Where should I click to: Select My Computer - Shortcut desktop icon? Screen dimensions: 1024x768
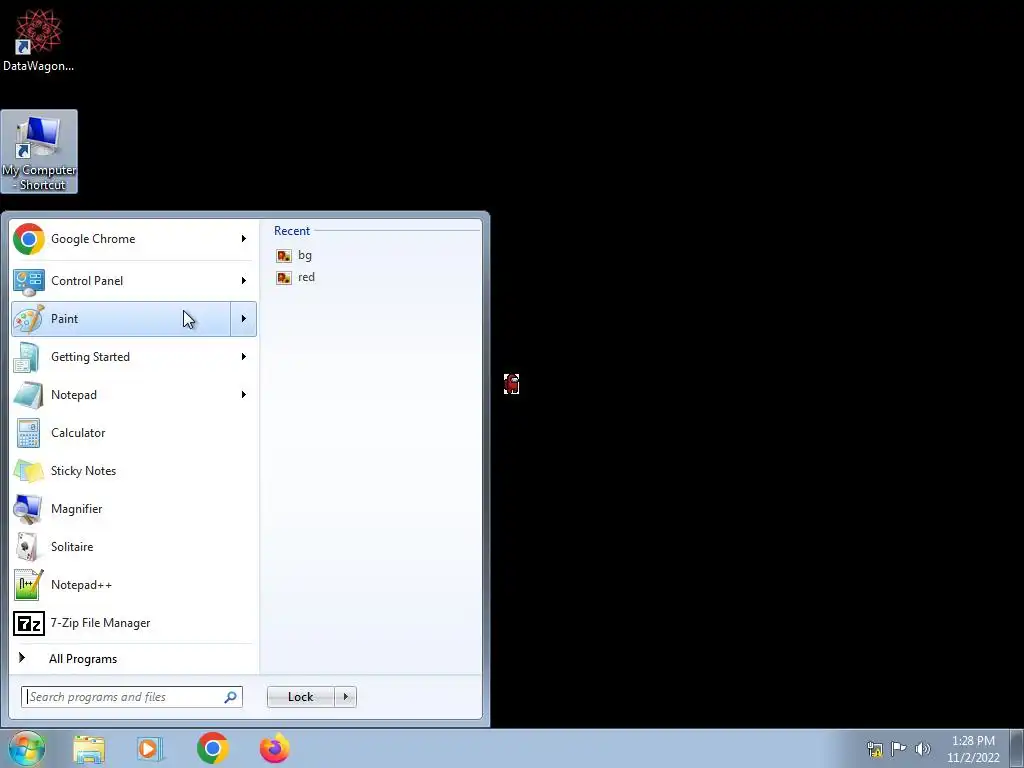click(x=39, y=152)
